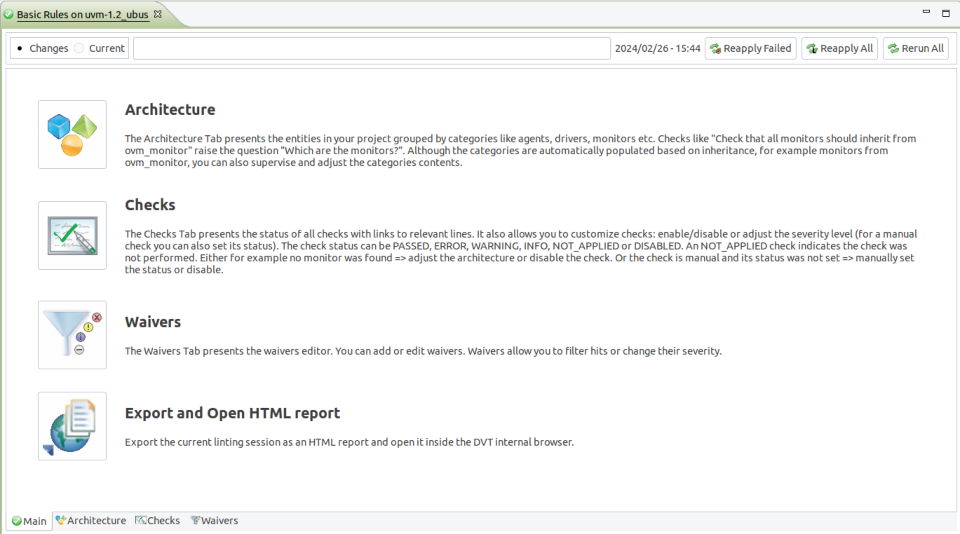
Task: Click the Export HTML report globe icon
Action: point(72,426)
